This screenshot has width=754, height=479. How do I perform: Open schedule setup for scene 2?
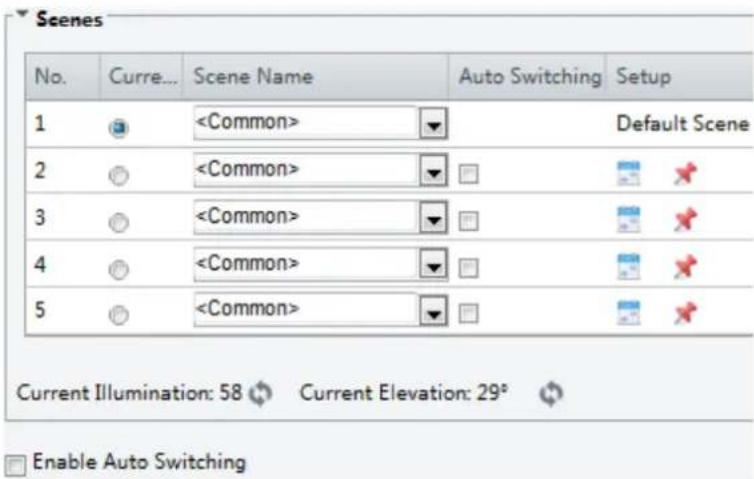(628, 174)
